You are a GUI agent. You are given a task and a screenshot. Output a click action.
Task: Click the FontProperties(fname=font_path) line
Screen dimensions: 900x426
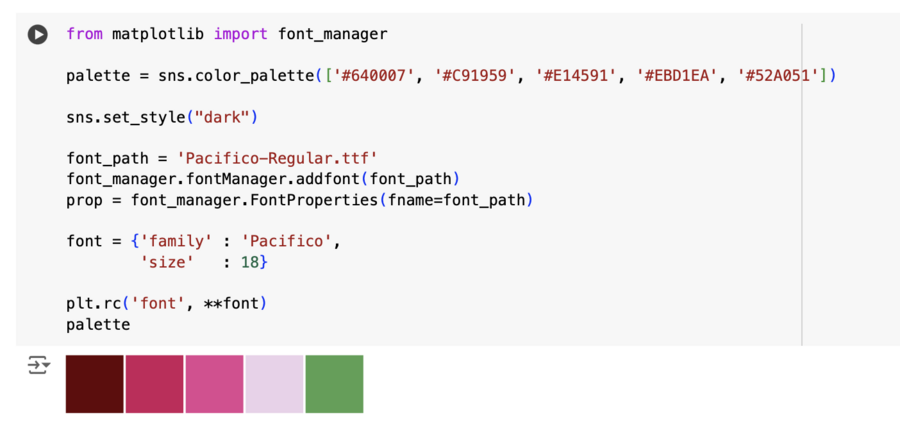point(300,200)
